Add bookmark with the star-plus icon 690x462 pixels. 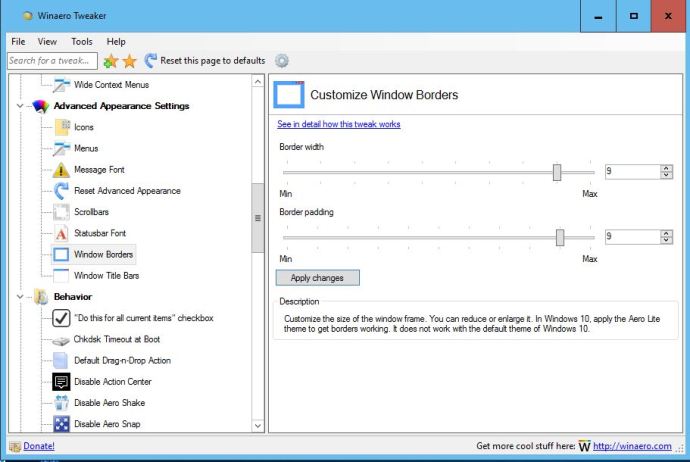[x=110, y=61]
